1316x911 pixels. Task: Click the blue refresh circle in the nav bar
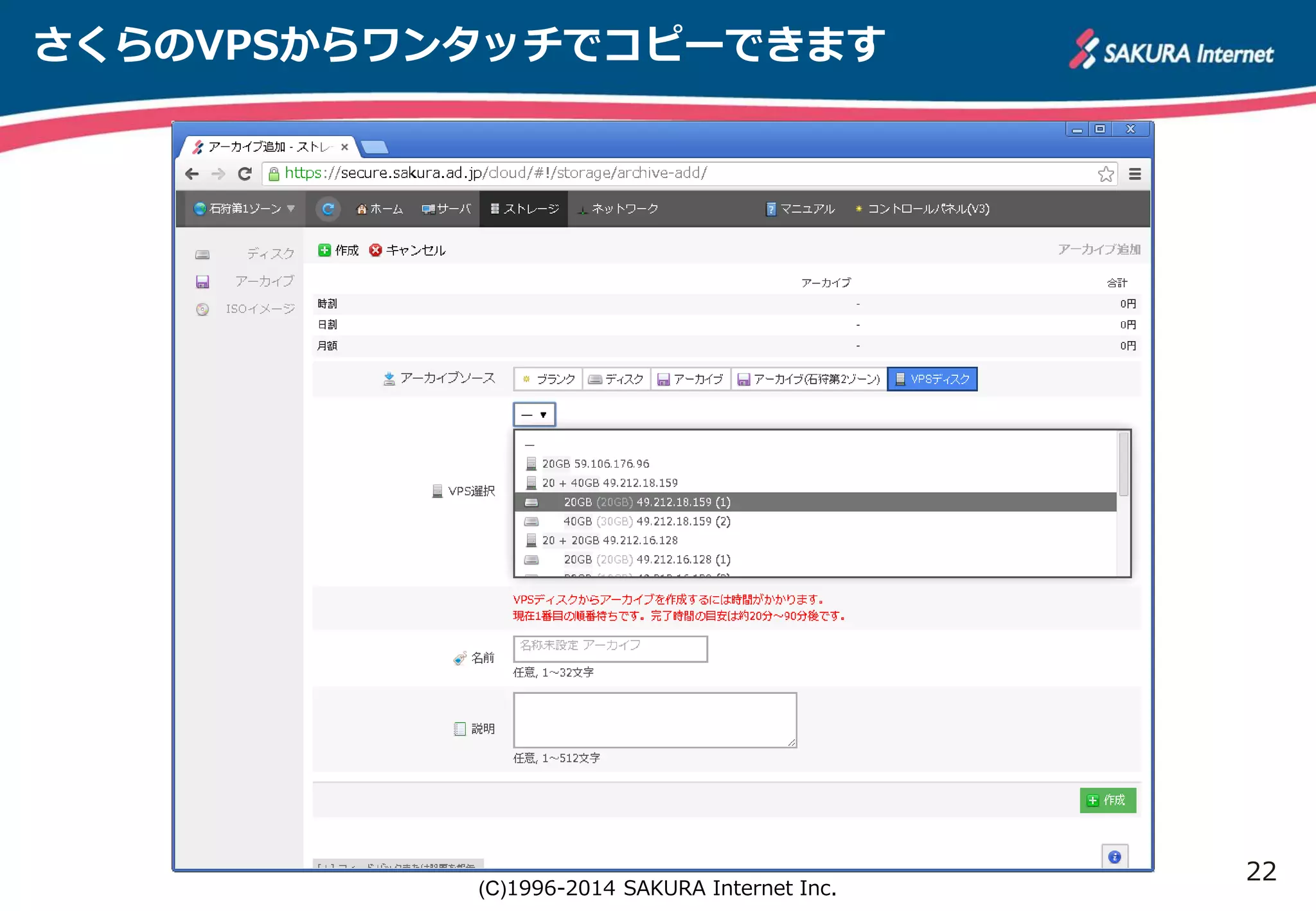(x=328, y=209)
